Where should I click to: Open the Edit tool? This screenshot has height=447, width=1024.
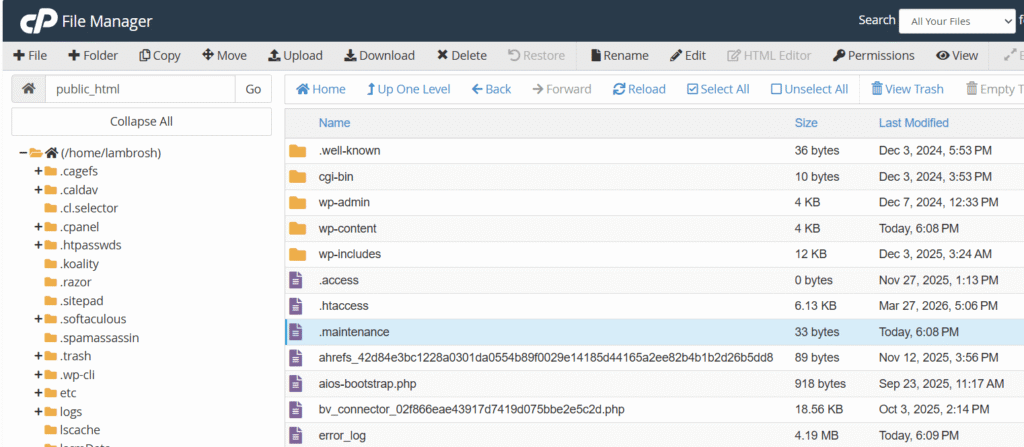click(x=688, y=56)
